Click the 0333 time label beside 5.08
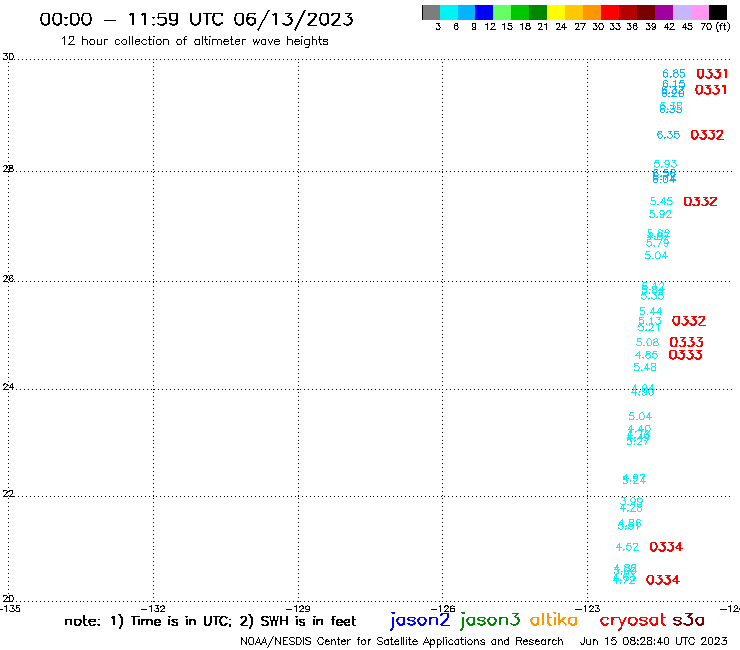This screenshot has width=740, height=650. [687, 342]
